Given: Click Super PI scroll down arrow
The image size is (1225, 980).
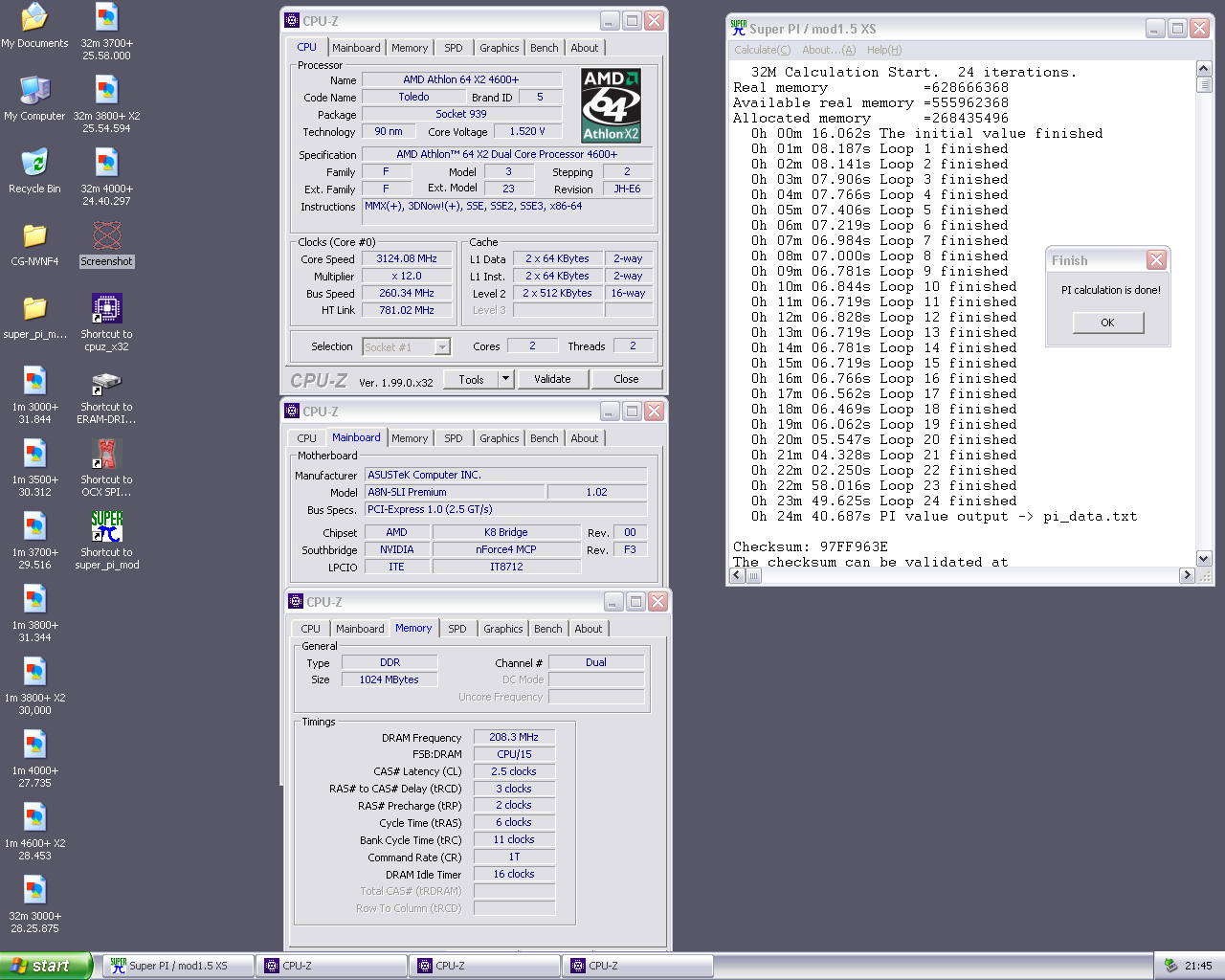Looking at the screenshot, I should click(1204, 559).
